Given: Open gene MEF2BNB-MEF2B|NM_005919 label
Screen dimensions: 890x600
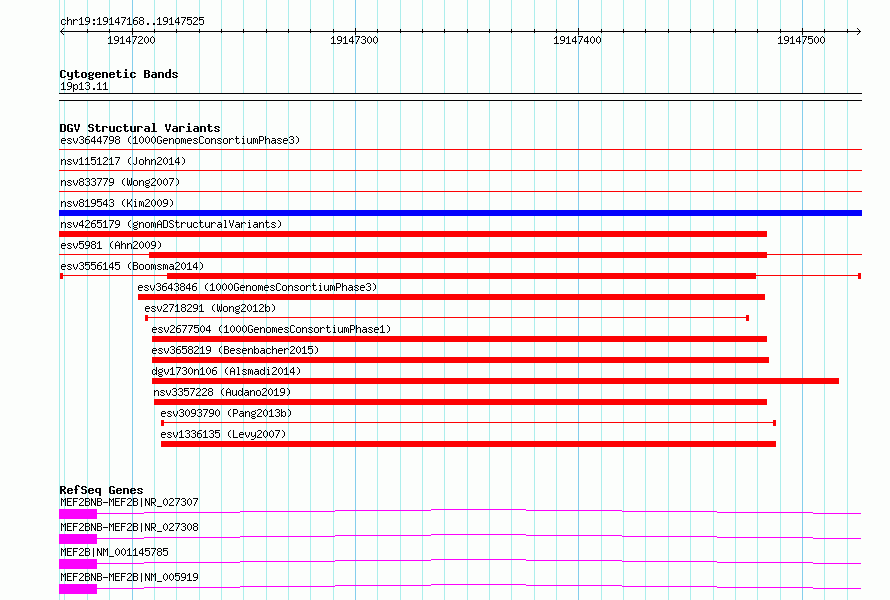Looking at the screenshot, I should click(x=129, y=577).
